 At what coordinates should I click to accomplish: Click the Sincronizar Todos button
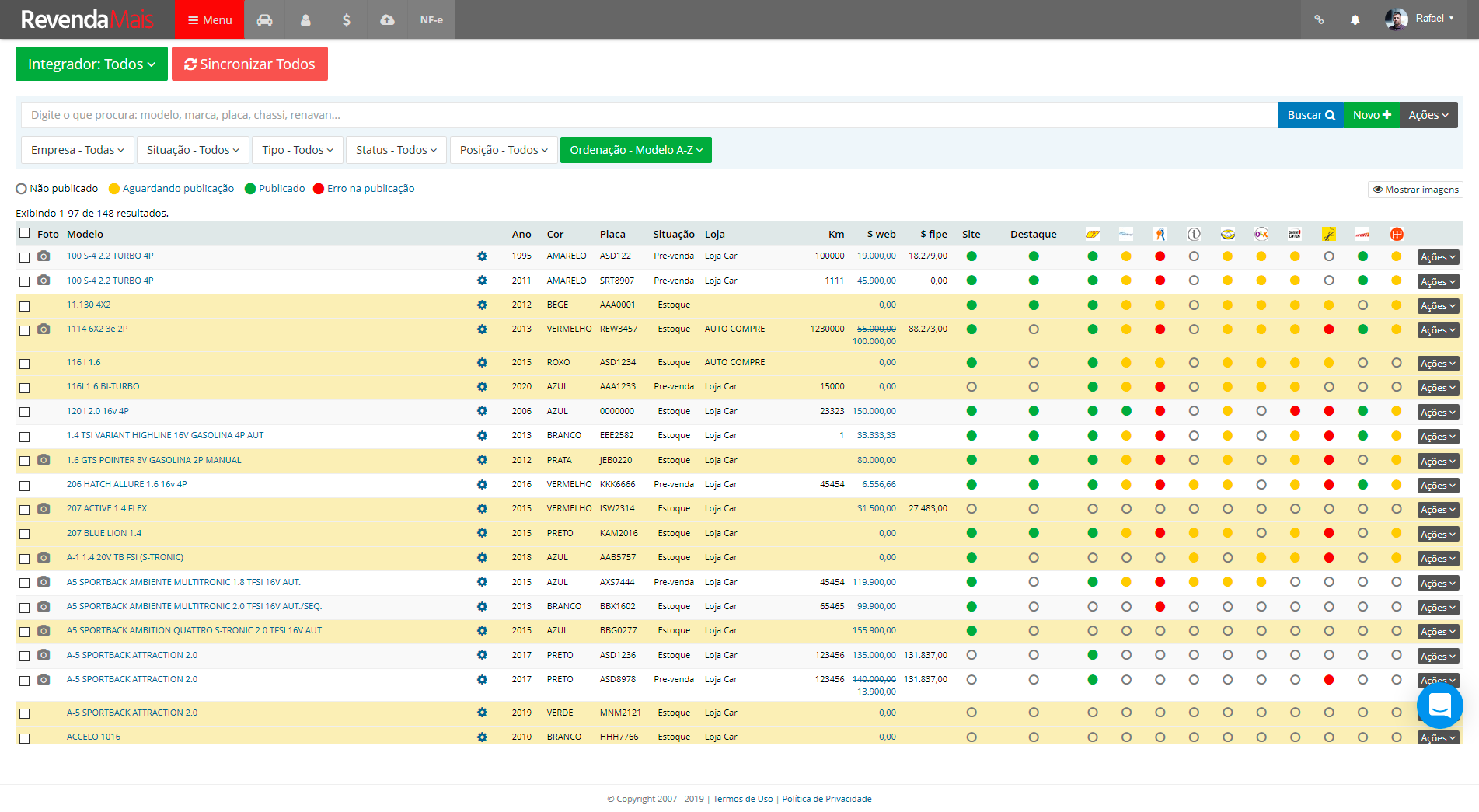(249, 64)
